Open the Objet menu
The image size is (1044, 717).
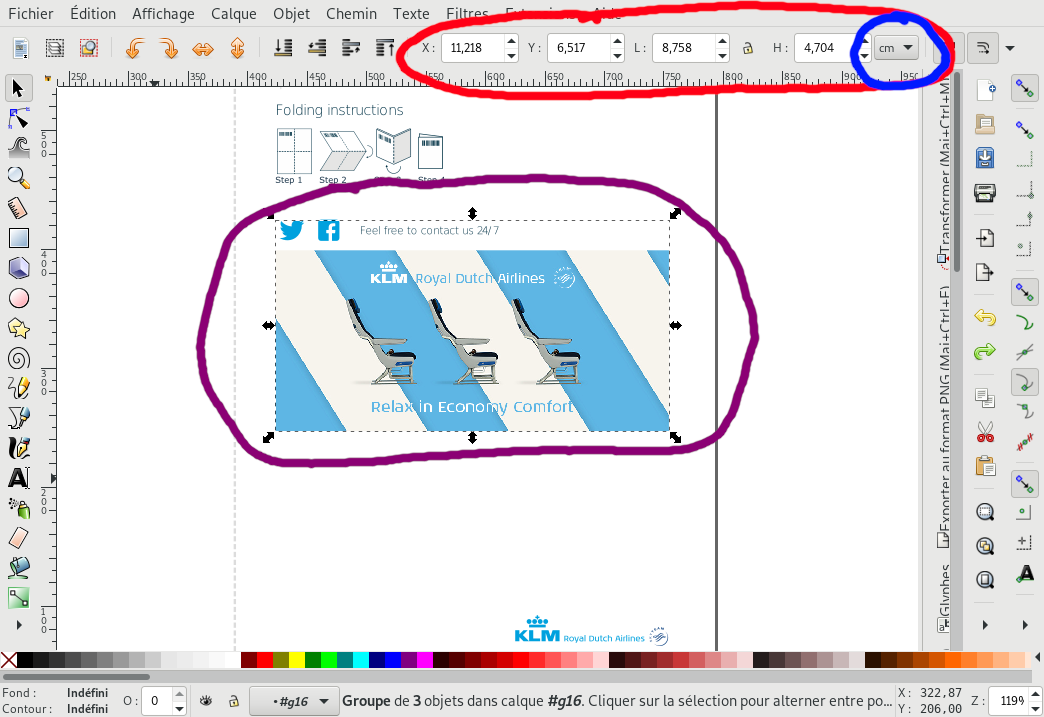pos(292,13)
